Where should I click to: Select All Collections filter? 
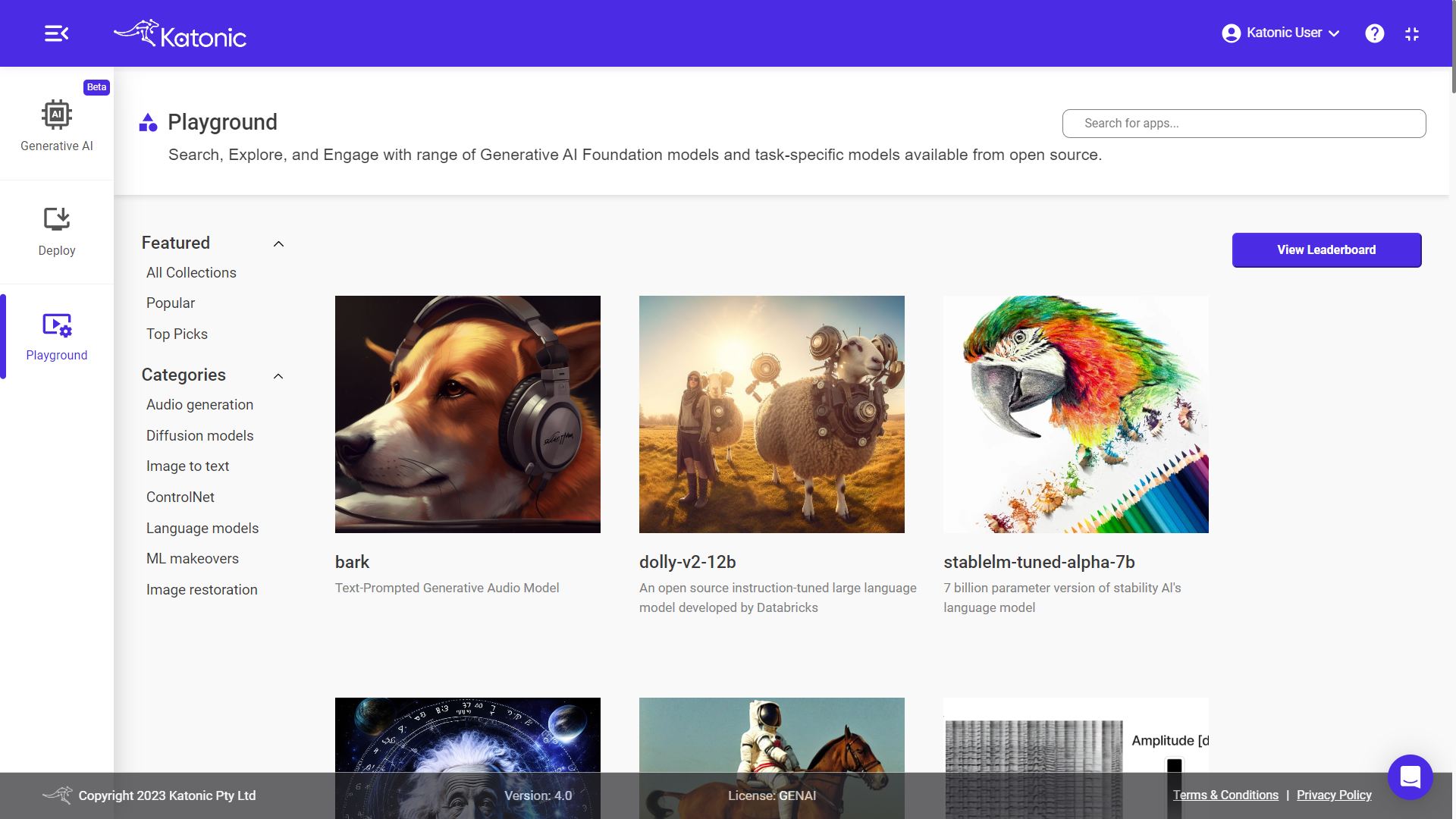pyautogui.click(x=191, y=273)
